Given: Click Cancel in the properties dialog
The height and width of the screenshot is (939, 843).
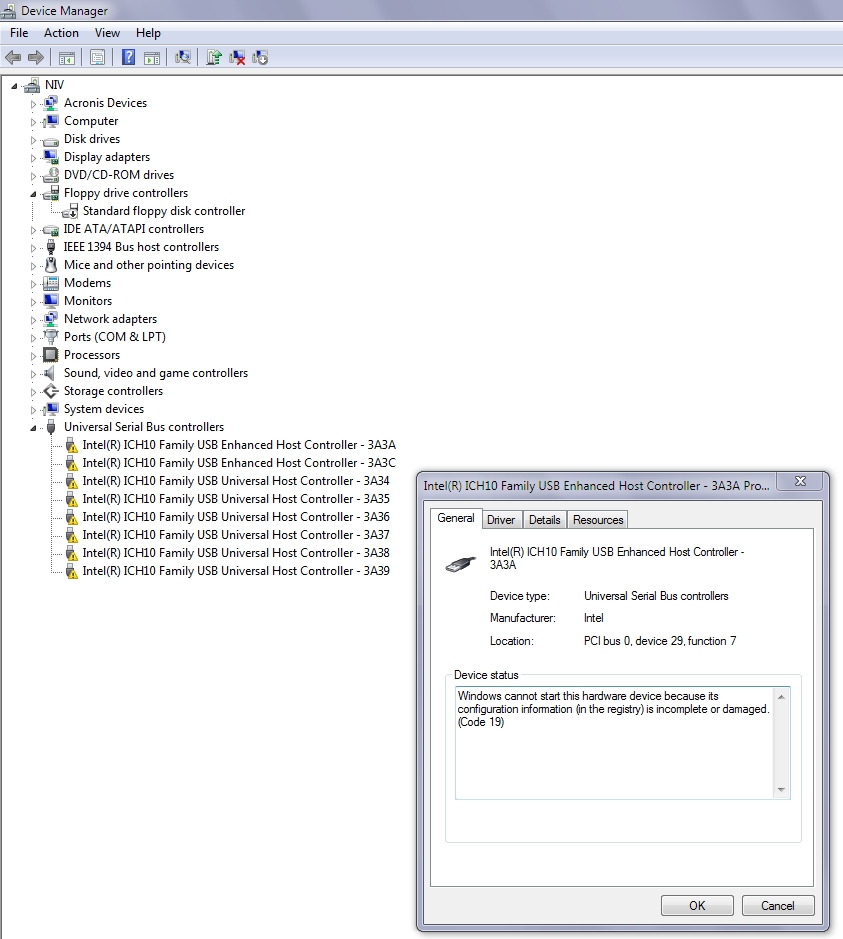Looking at the screenshot, I should 778,905.
